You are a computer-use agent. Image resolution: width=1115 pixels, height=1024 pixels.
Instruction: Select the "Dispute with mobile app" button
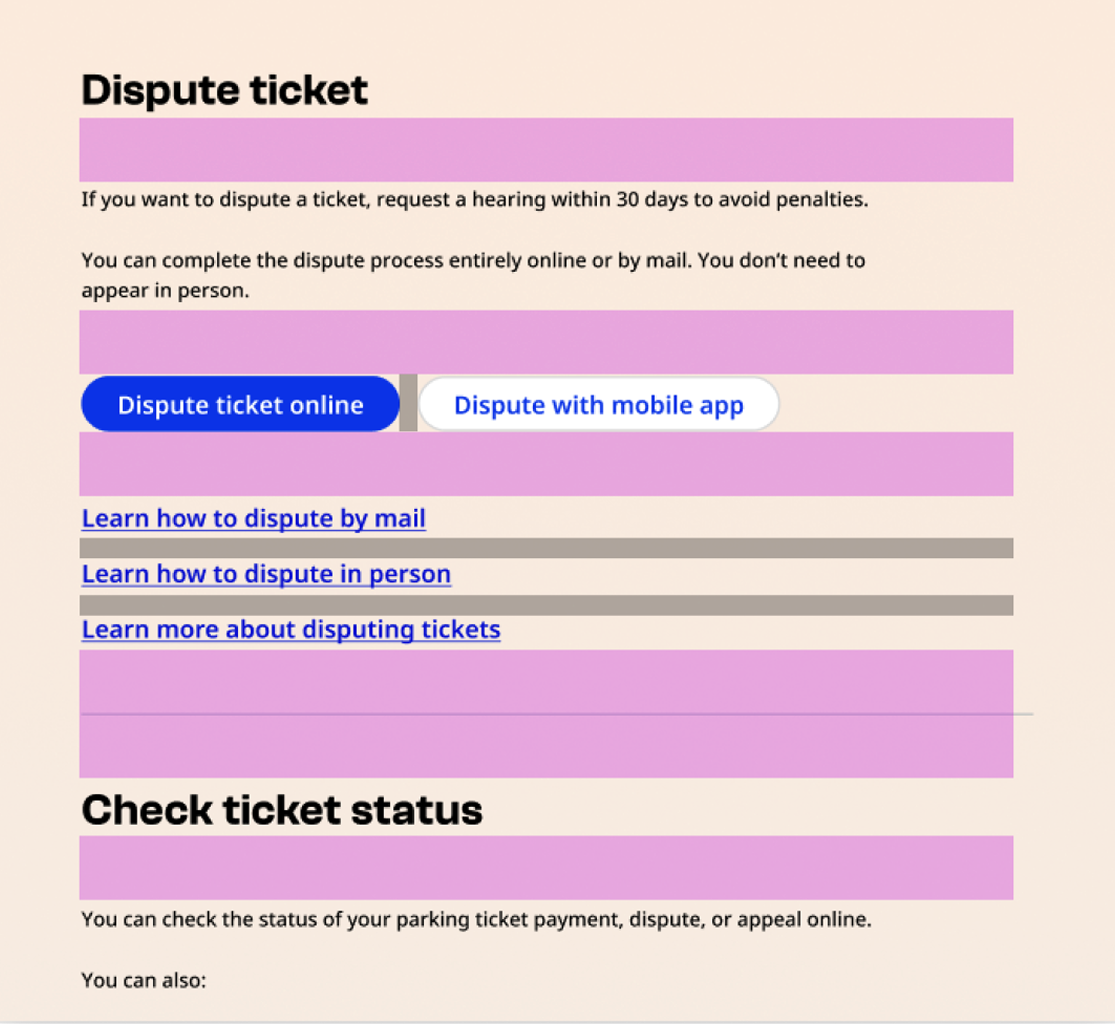point(599,404)
